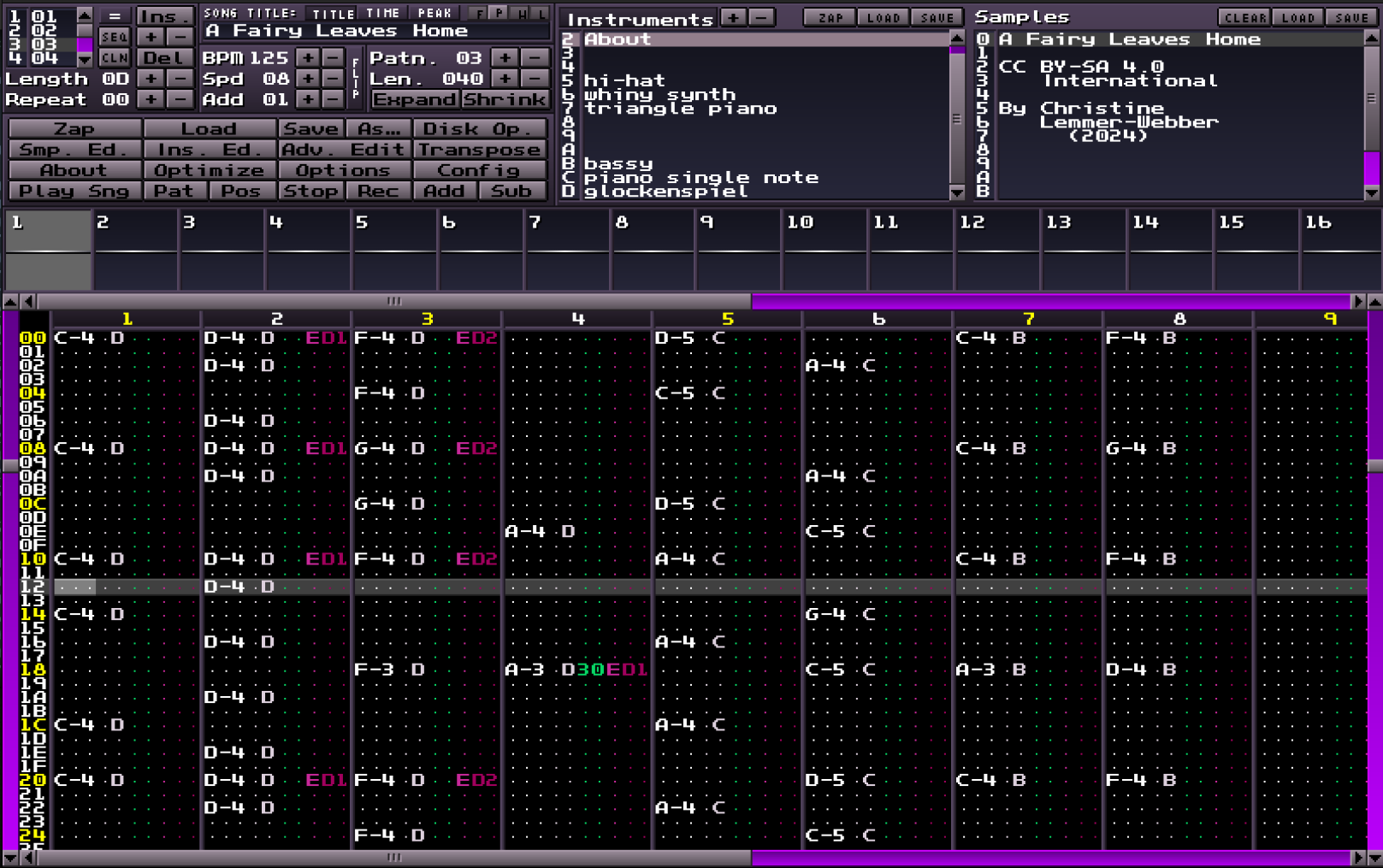
Task: Switch to the TITLE tab
Action: [x=333, y=13]
